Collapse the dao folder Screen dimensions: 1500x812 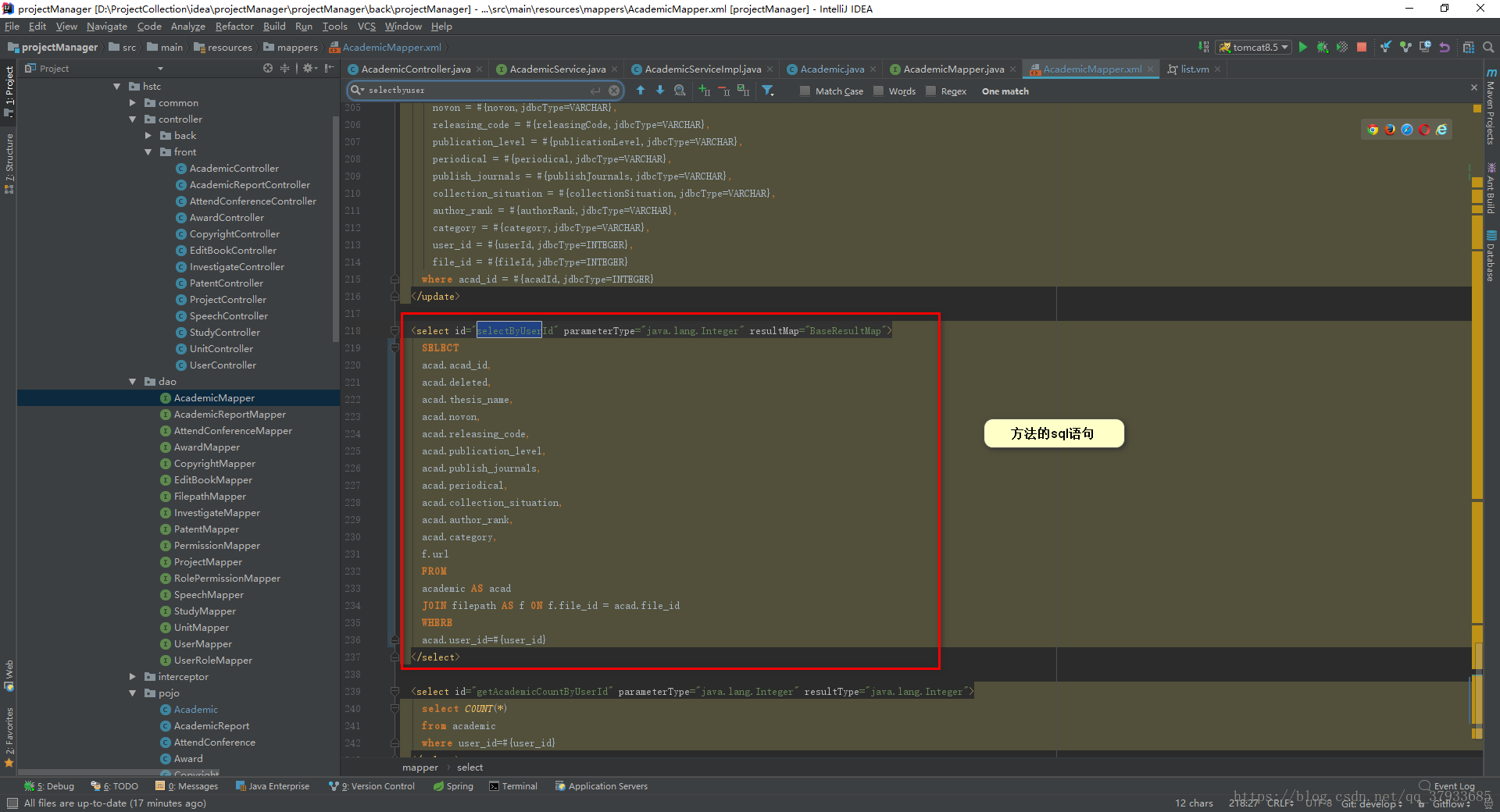tap(132, 382)
